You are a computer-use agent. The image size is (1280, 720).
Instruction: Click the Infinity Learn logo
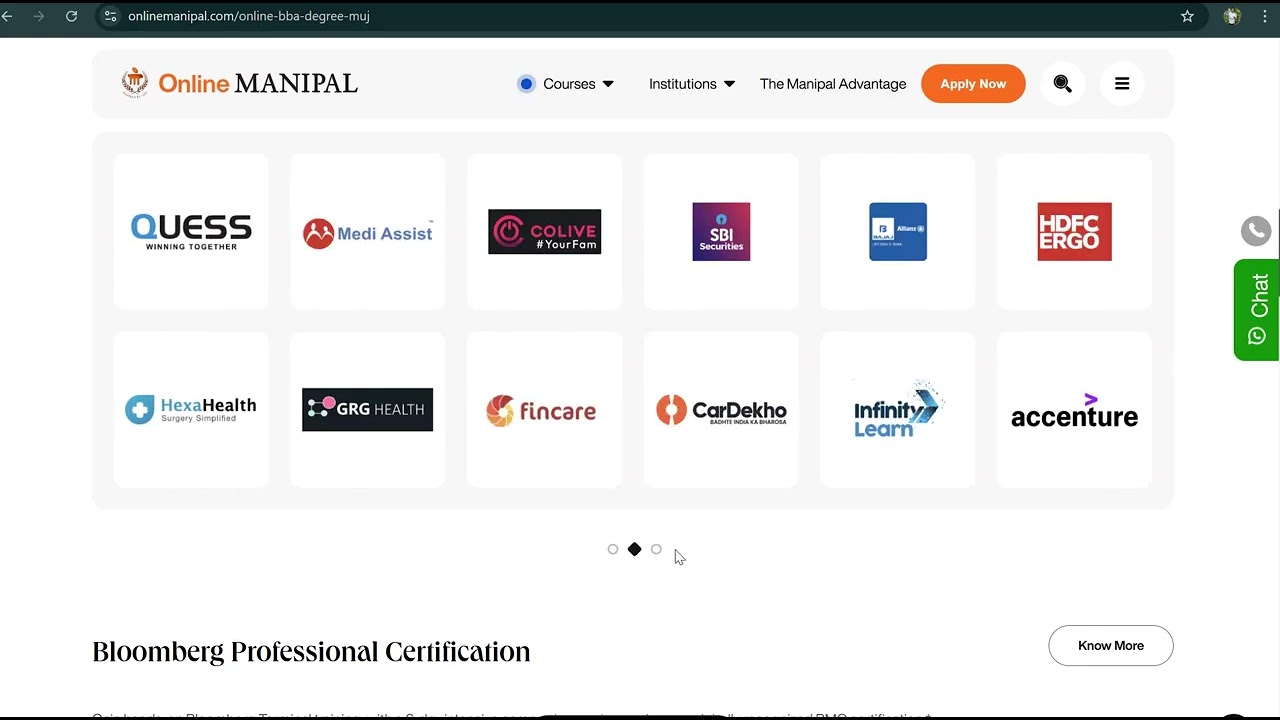click(898, 409)
